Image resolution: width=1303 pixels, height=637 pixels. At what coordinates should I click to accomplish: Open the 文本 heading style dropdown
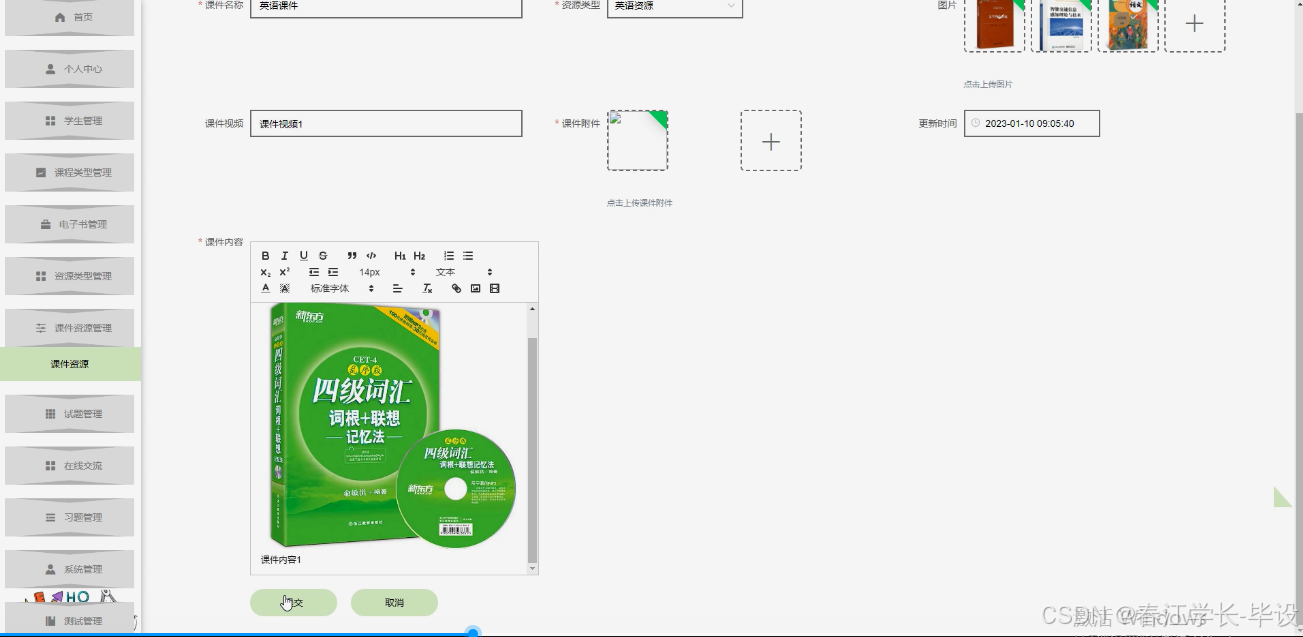point(463,272)
